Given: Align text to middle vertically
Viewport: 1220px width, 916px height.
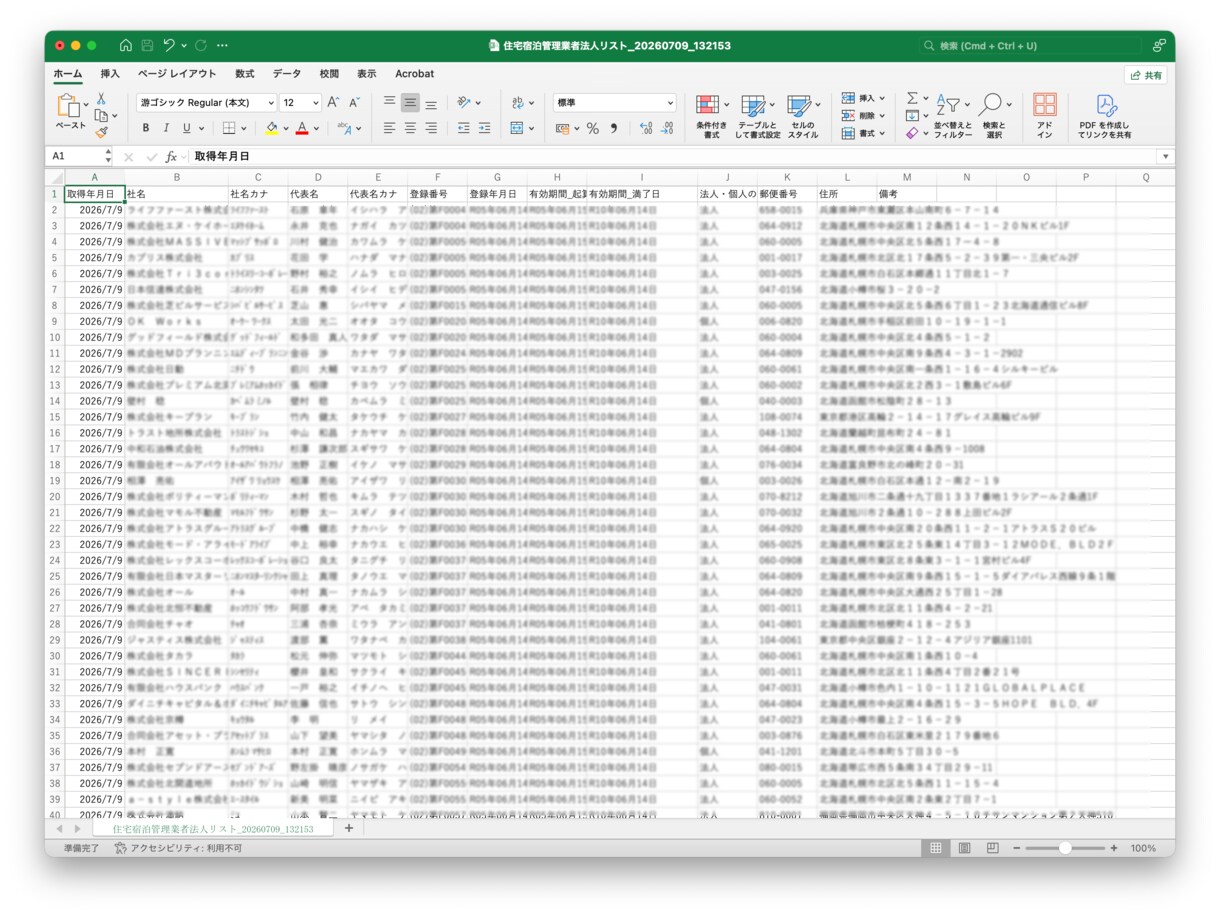Looking at the screenshot, I should tap(410, 103).
